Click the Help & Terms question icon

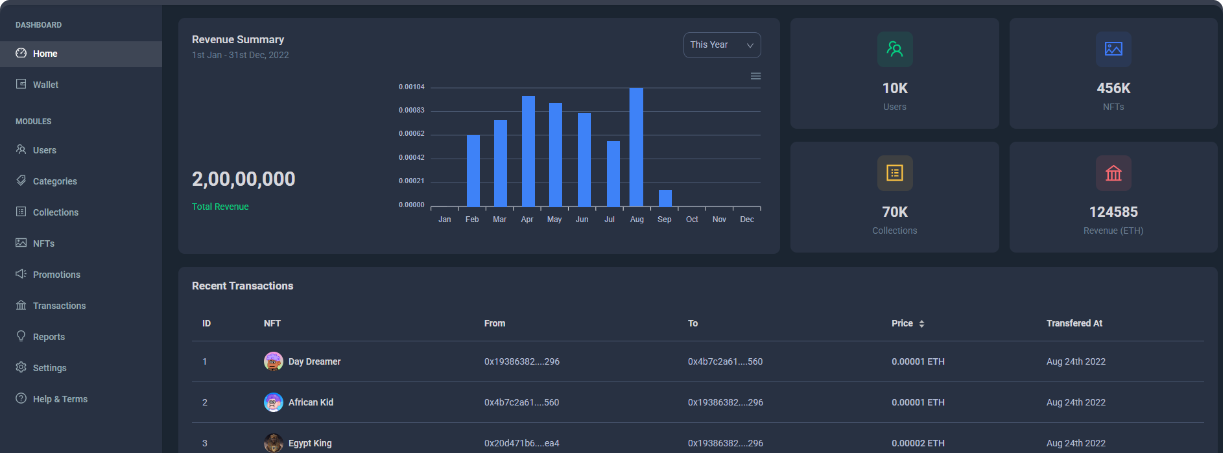pyautogui.click(x=21, y=399)
